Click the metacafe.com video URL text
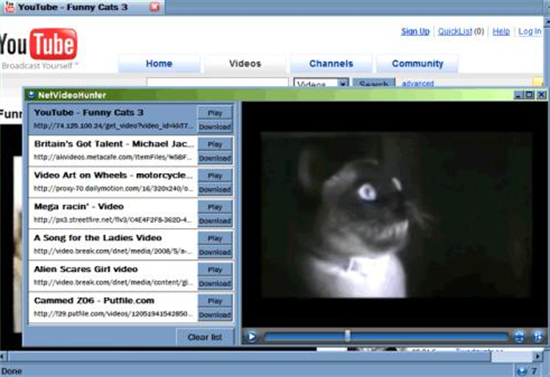 (113, 157)
